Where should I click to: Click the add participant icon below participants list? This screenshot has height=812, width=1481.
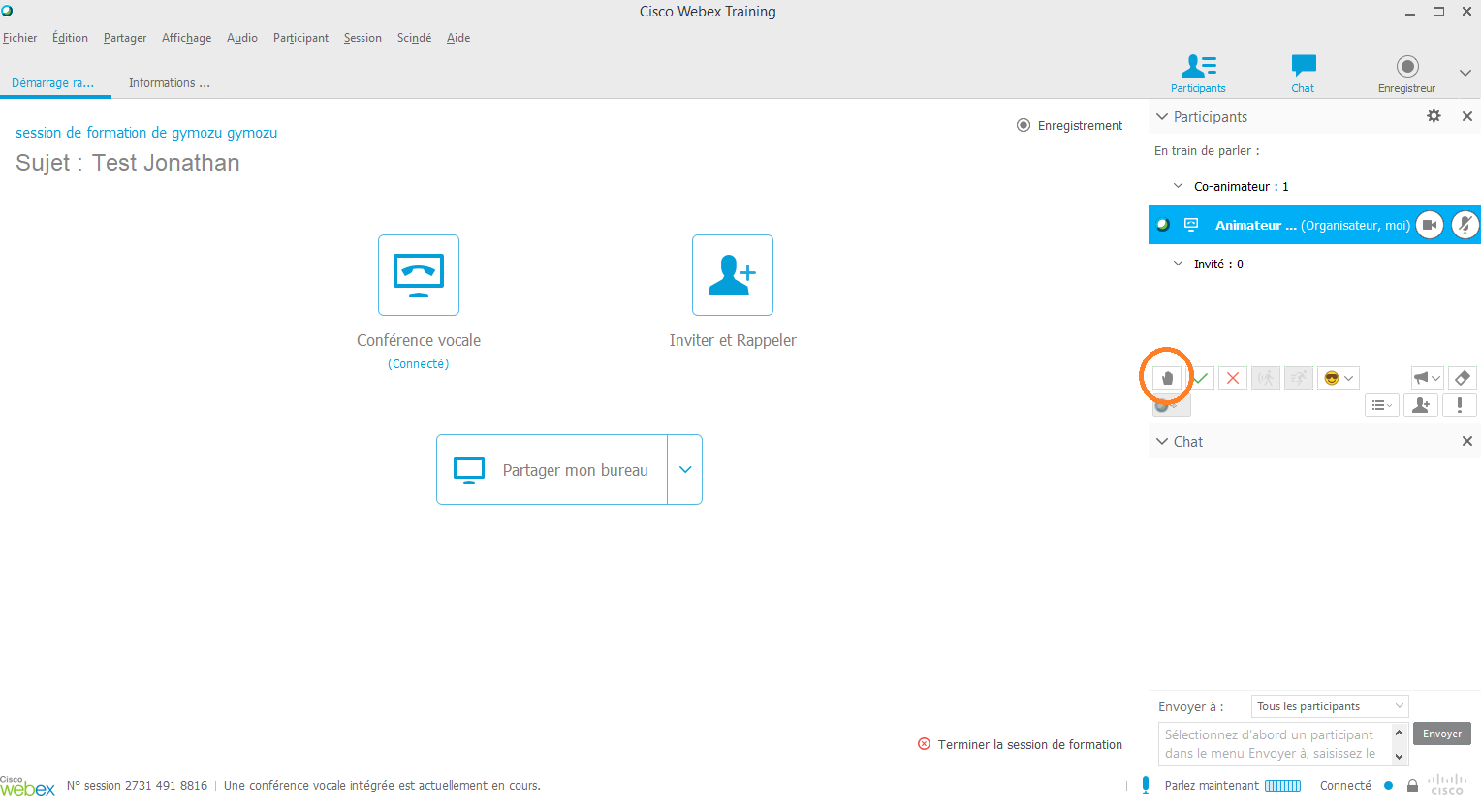point(1421,405)
